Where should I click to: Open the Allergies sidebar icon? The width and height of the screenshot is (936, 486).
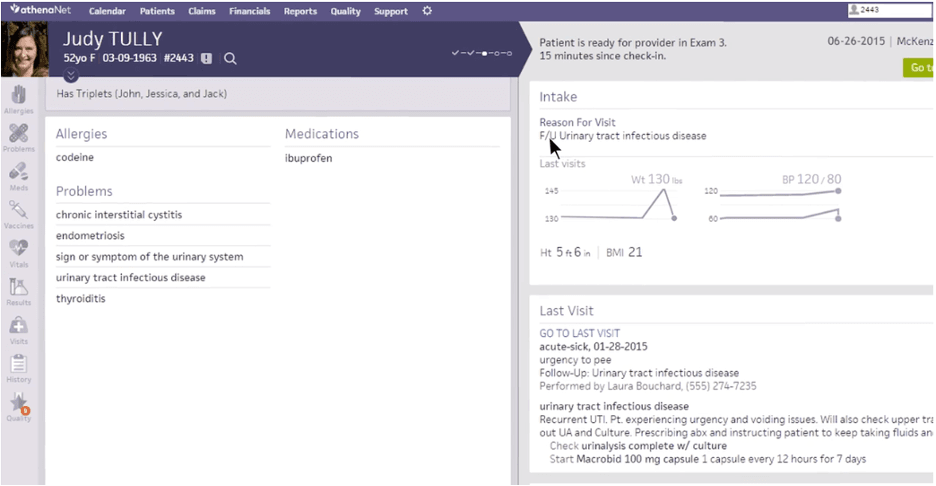[x=18, y=96]
